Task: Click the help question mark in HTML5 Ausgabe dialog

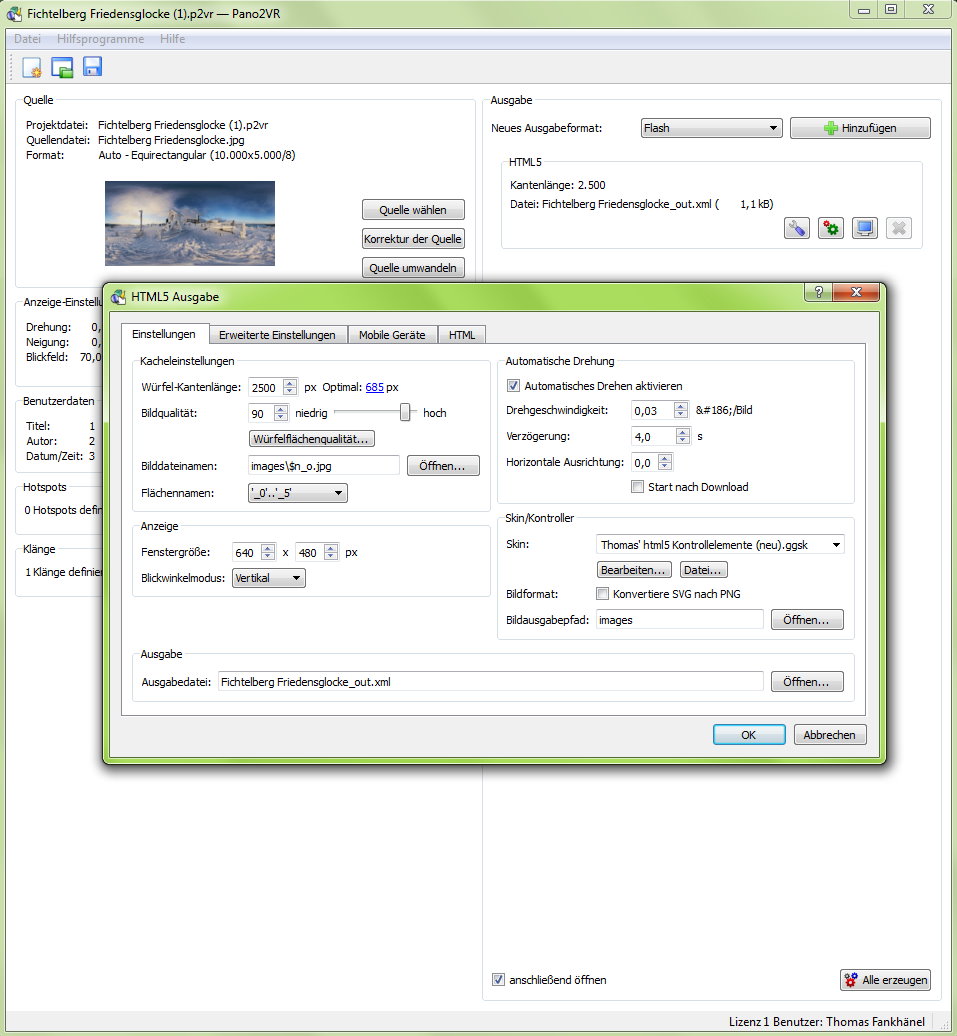Action: [819, 292]
